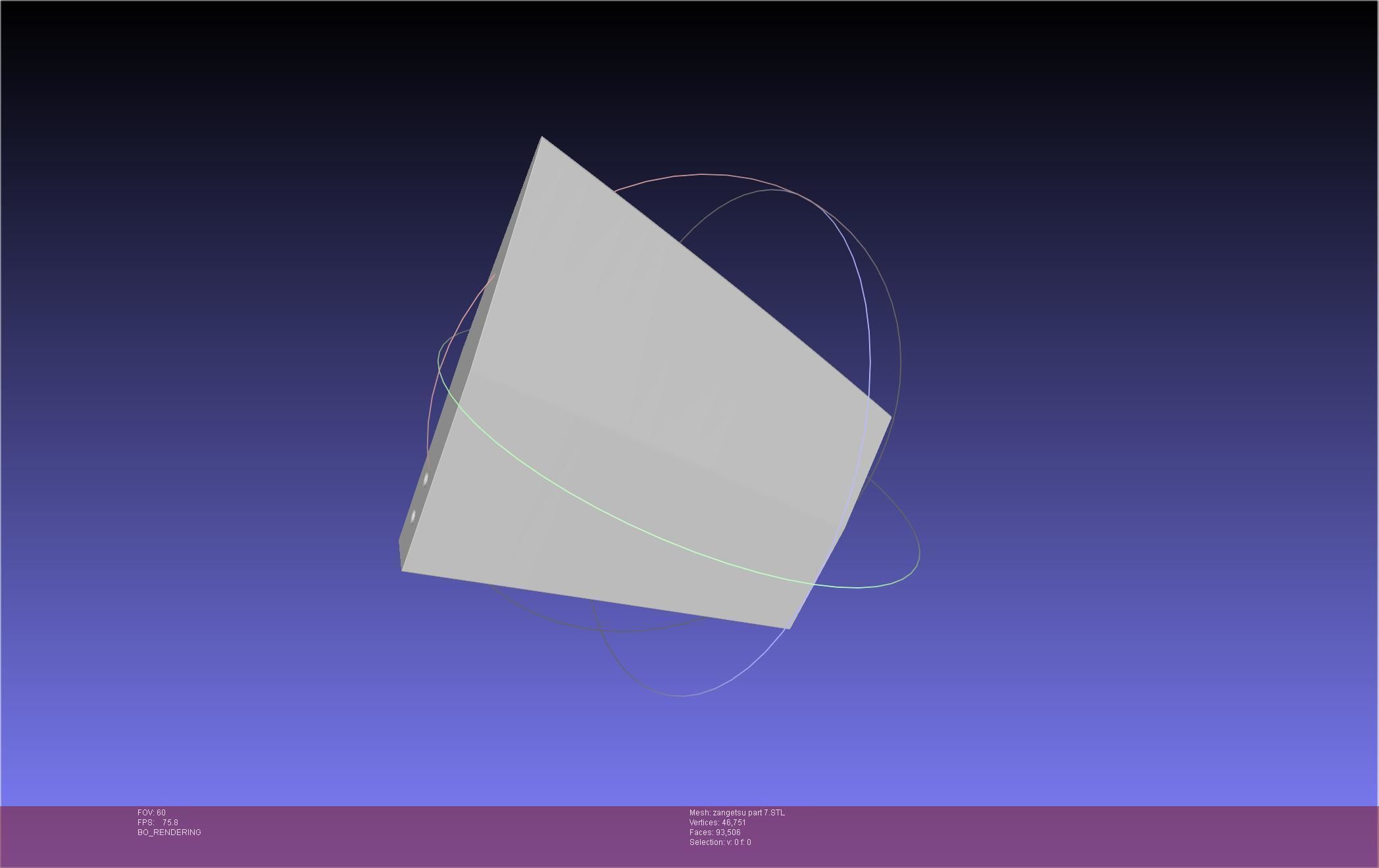Click the Faces count text
This screenshot has height=868, width=1379.
pos(715,832)
